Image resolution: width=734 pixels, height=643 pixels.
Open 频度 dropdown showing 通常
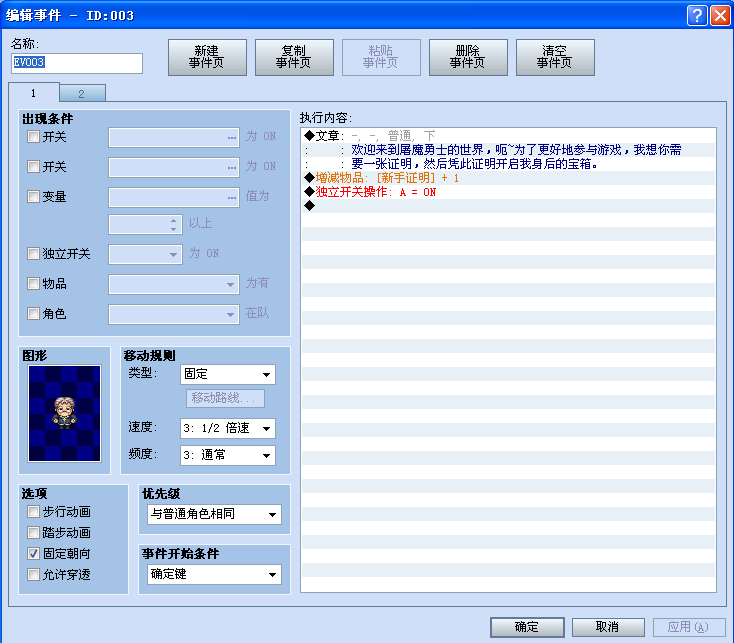click(x=228, y=455)
